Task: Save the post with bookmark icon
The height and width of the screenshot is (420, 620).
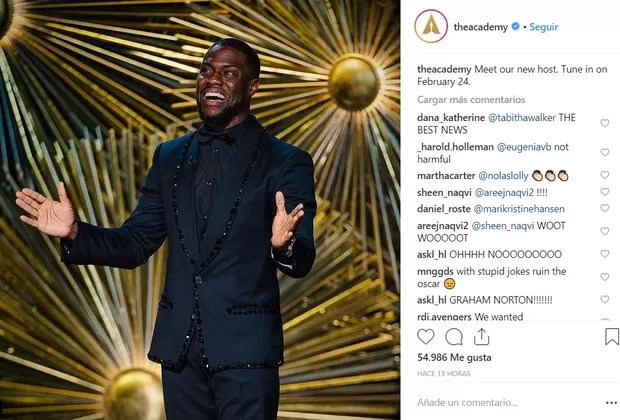Action: [x=612, y=337]
